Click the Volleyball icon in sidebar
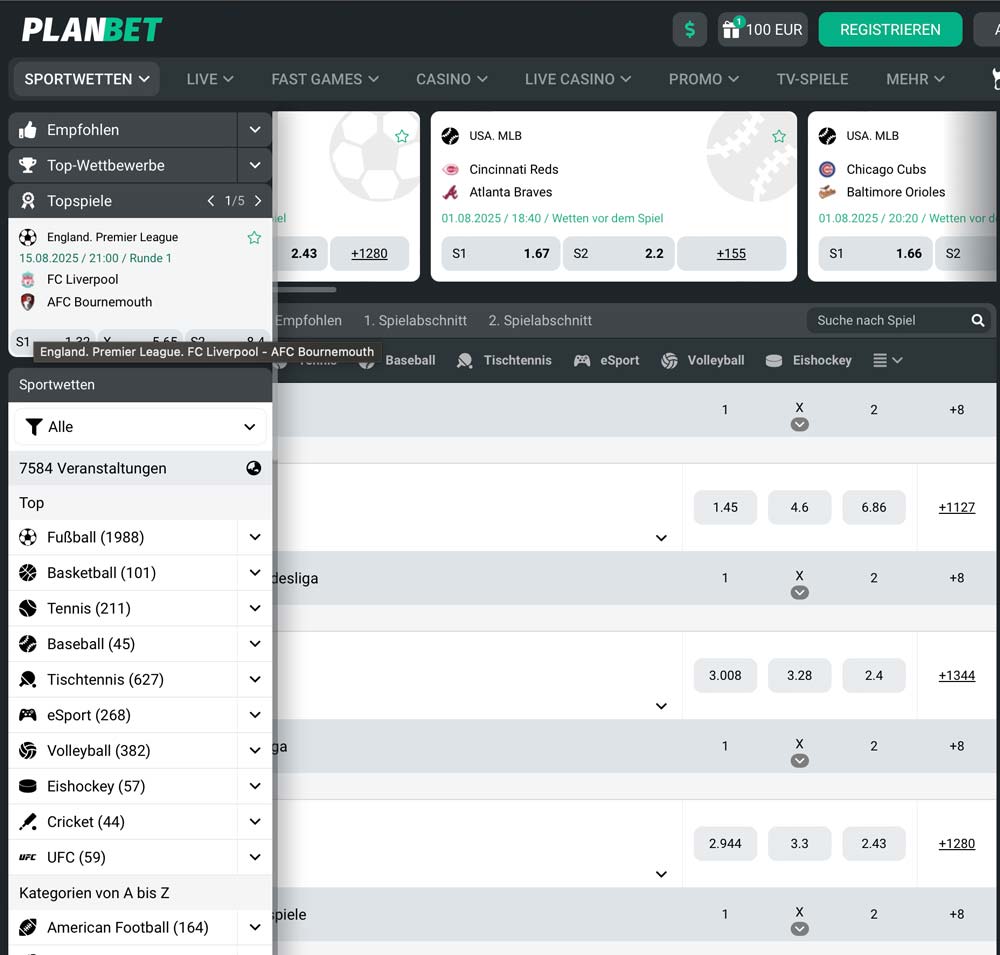 click(27, 751)
